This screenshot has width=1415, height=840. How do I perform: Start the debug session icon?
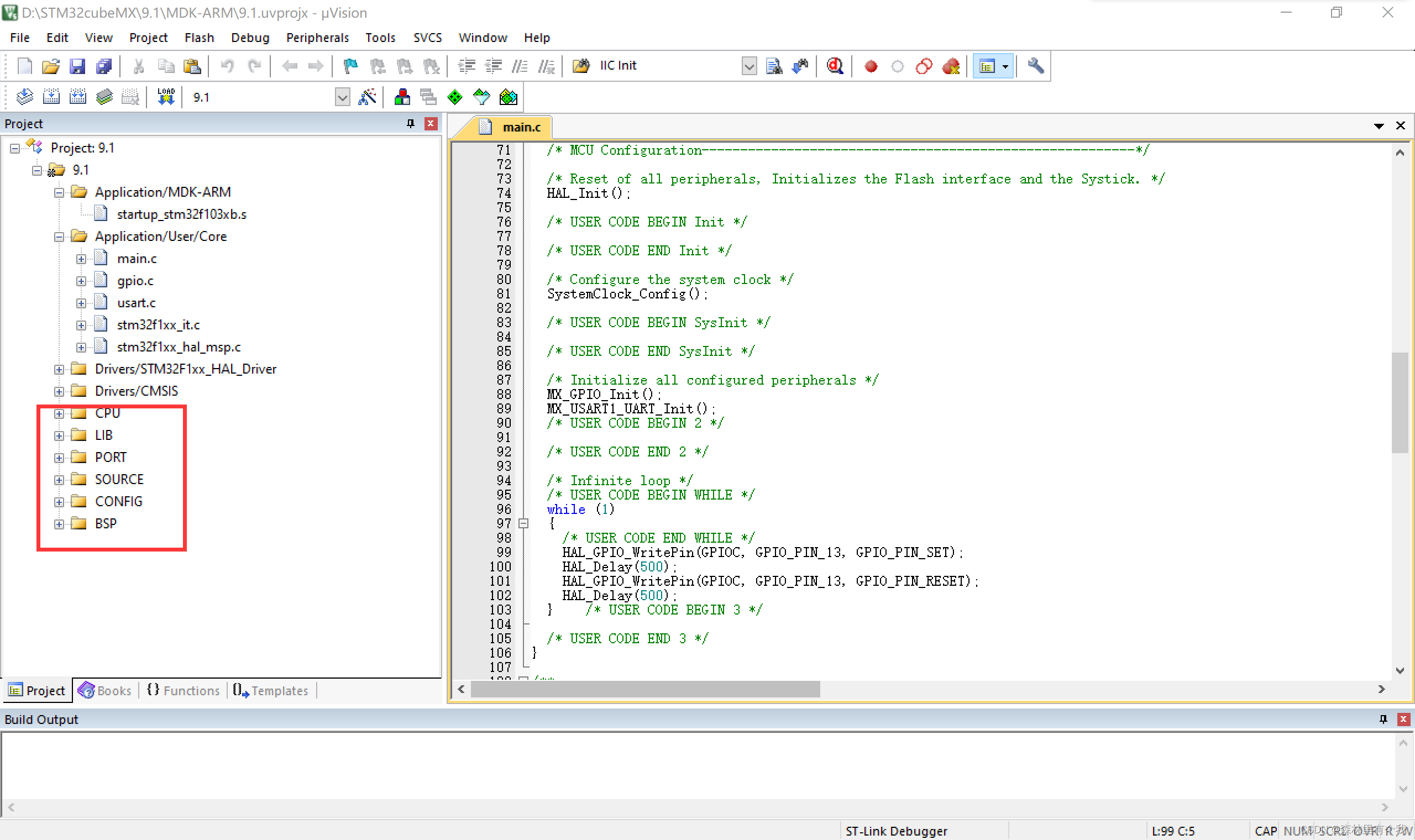pyautogui.click(x=835, y=66)
